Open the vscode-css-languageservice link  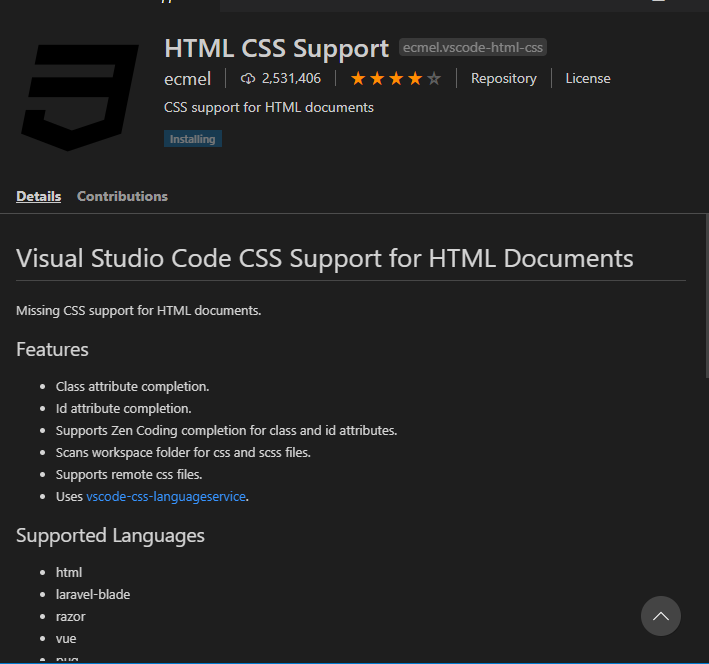click(166, 497)
